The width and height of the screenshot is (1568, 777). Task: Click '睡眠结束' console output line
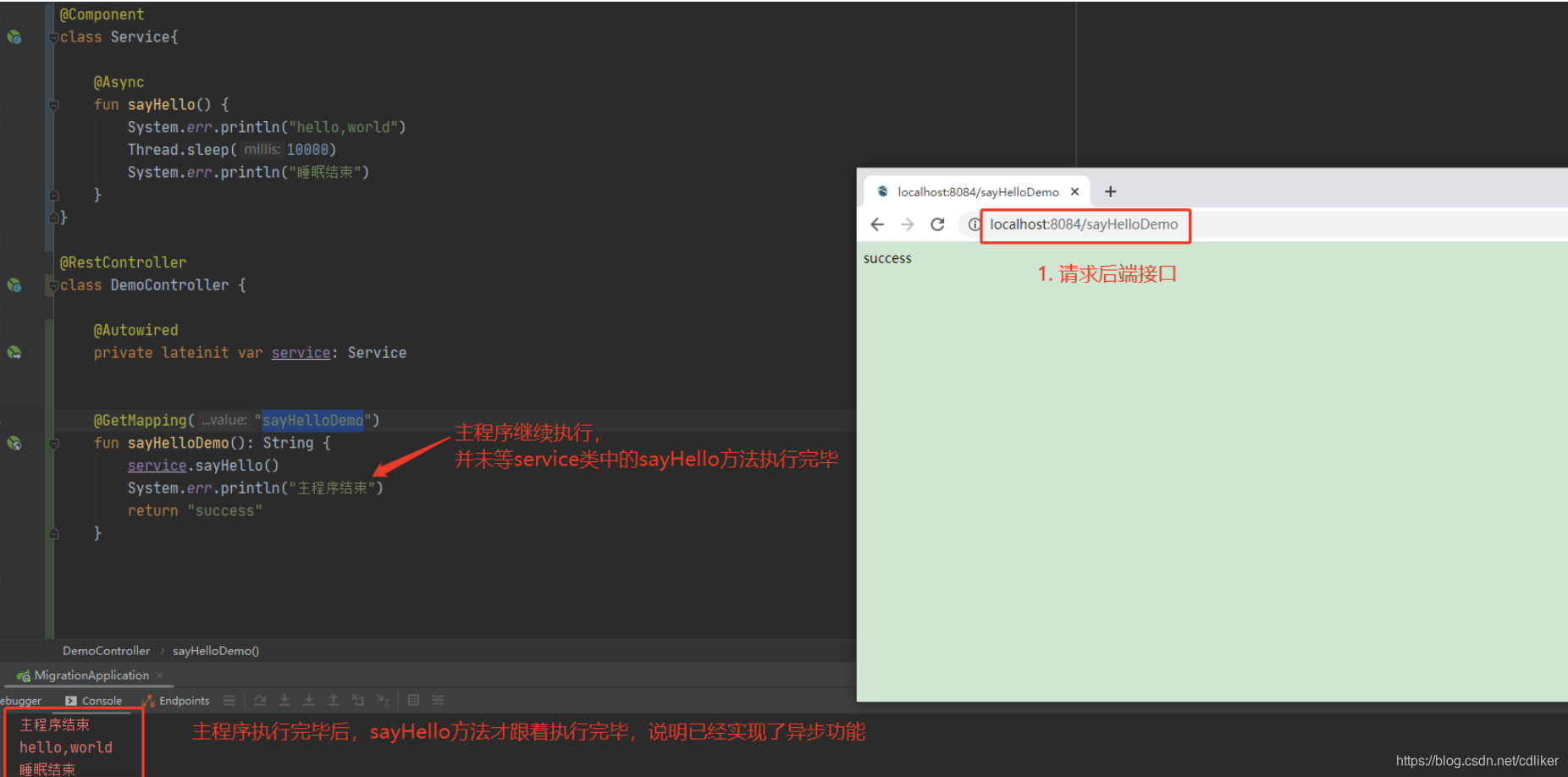pos(47,769)
